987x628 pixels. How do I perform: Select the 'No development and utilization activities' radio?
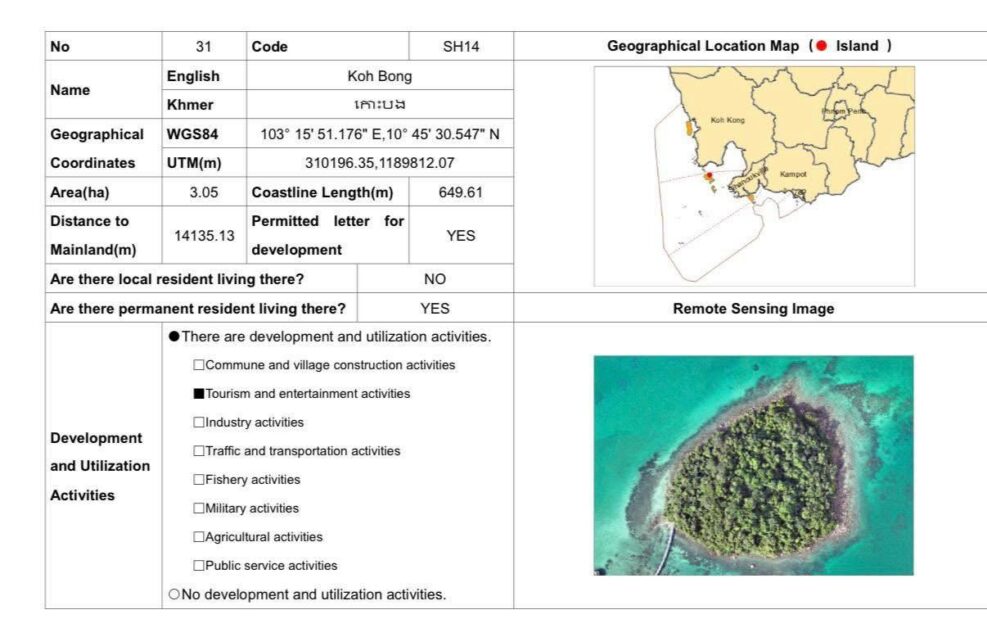(x=174, y=594)
